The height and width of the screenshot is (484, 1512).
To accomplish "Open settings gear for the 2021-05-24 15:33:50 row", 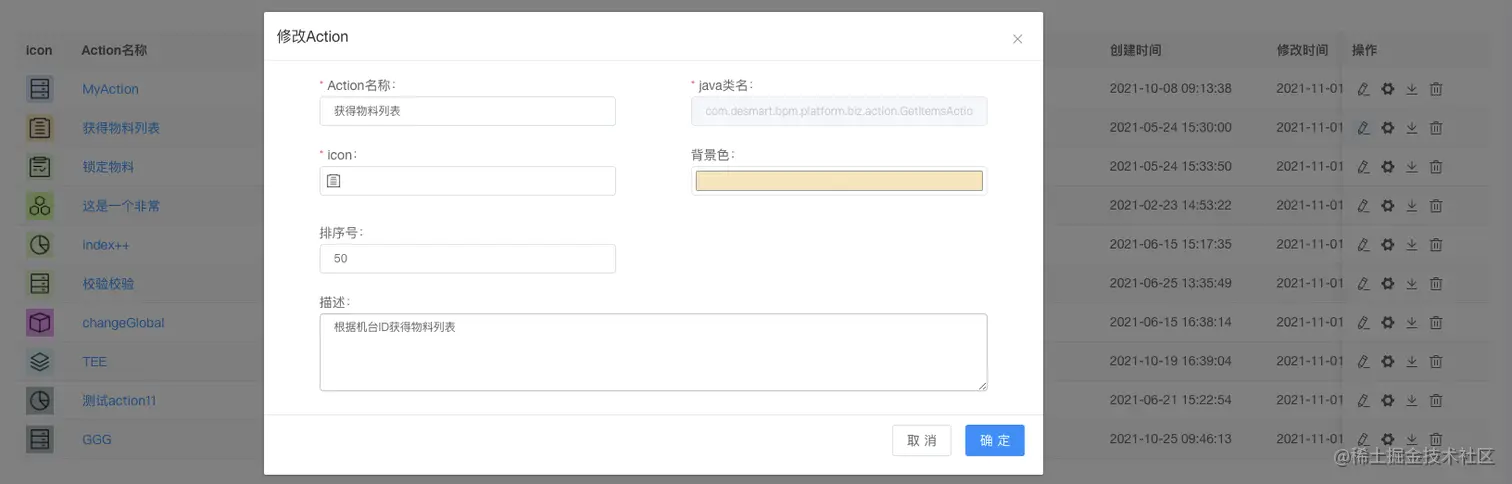I will click(x=1388, y=167).
